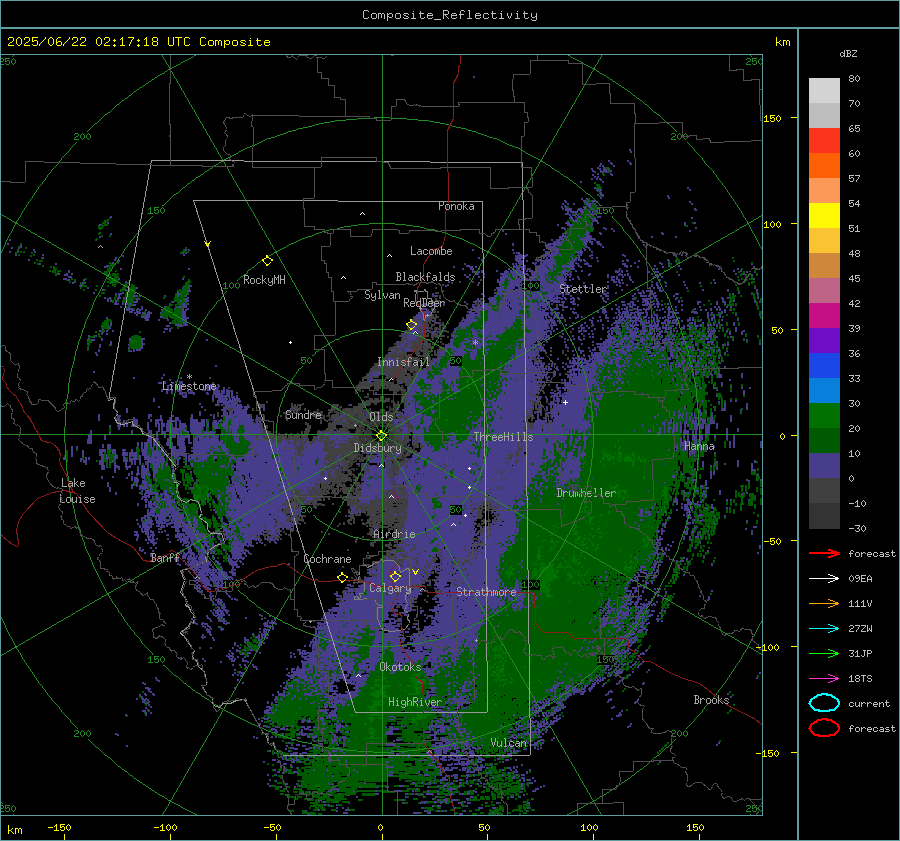Click the green 31JP arrow icon
Screen dimensions: 900x841
point(824,653)
